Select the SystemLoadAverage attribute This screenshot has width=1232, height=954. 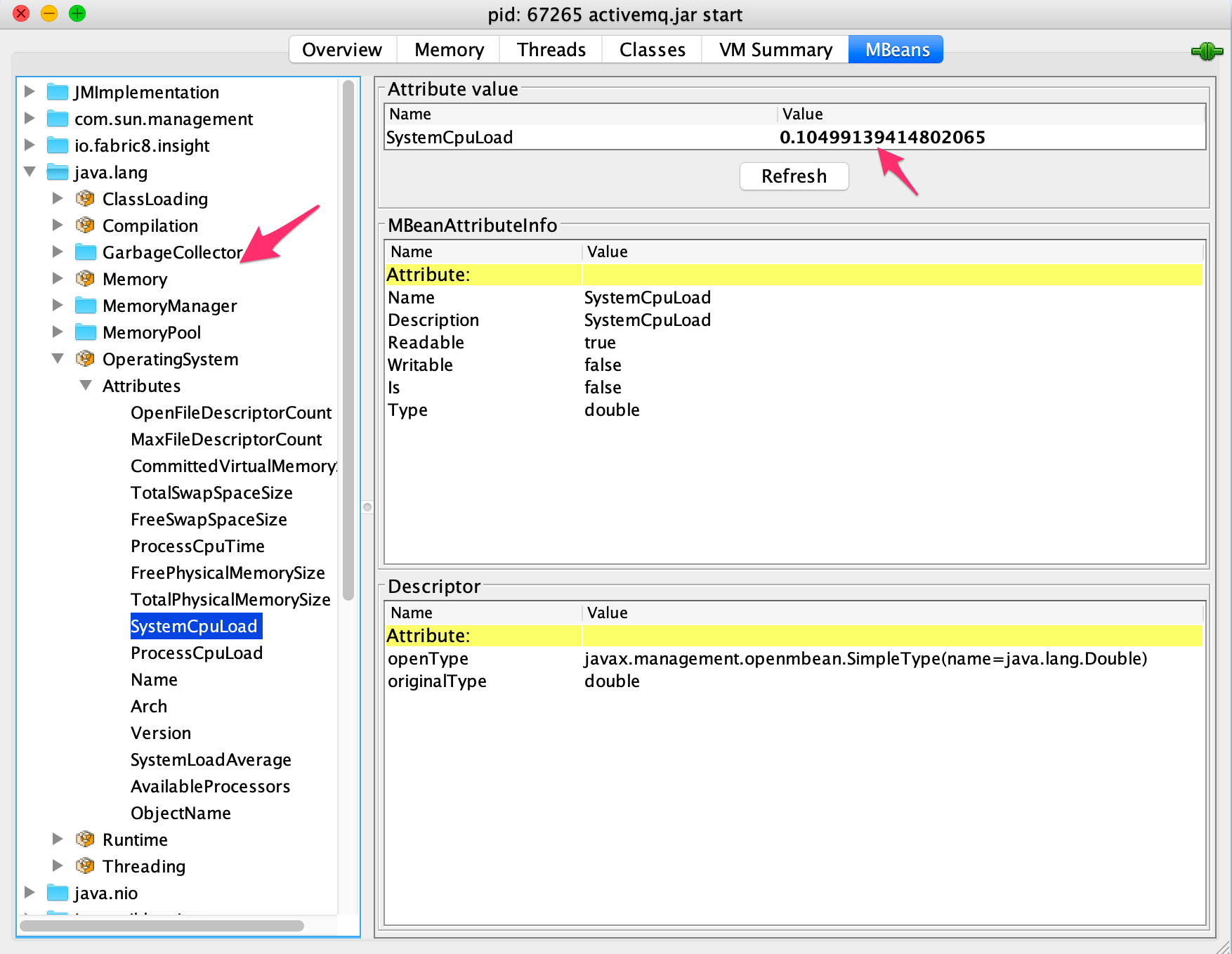point(211,759)
